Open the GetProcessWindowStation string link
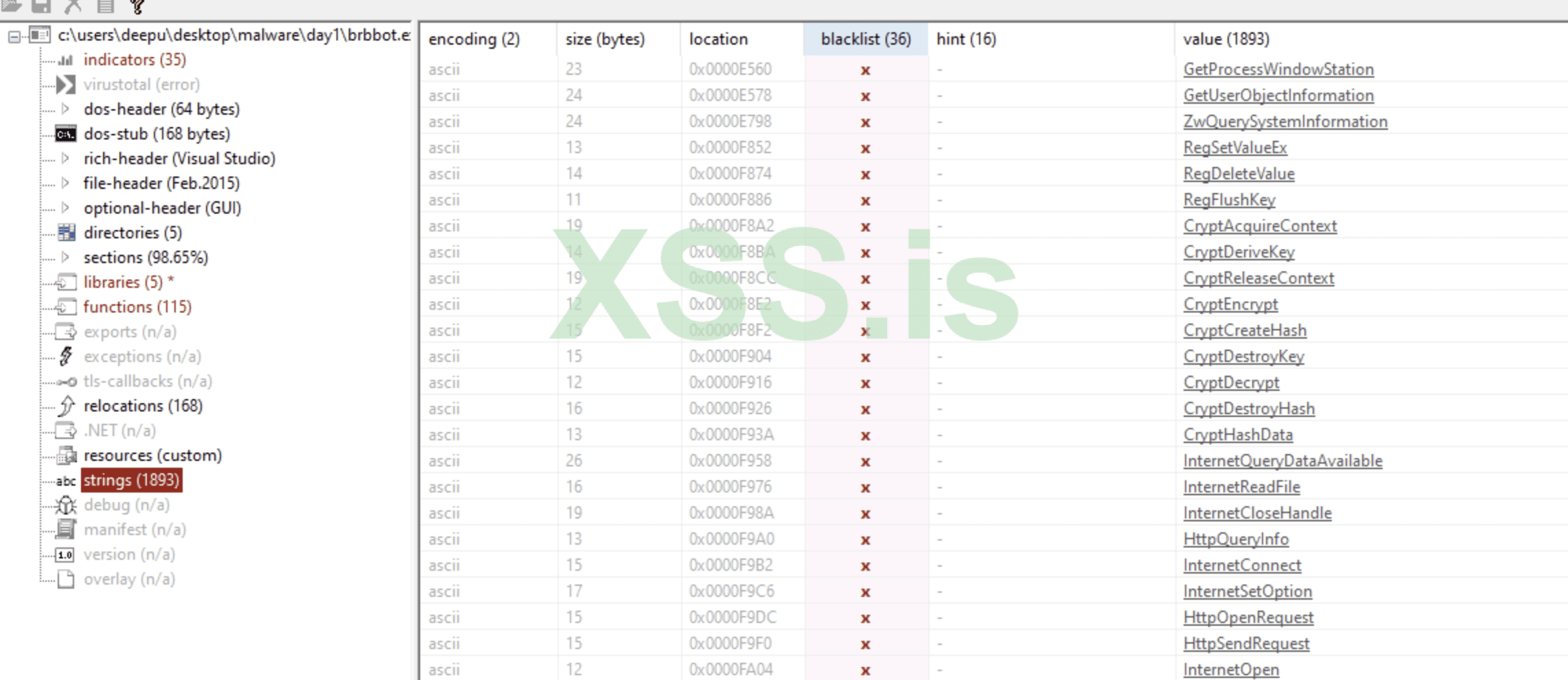Screen dimensions: 1568x680 tap(1278, 69)
